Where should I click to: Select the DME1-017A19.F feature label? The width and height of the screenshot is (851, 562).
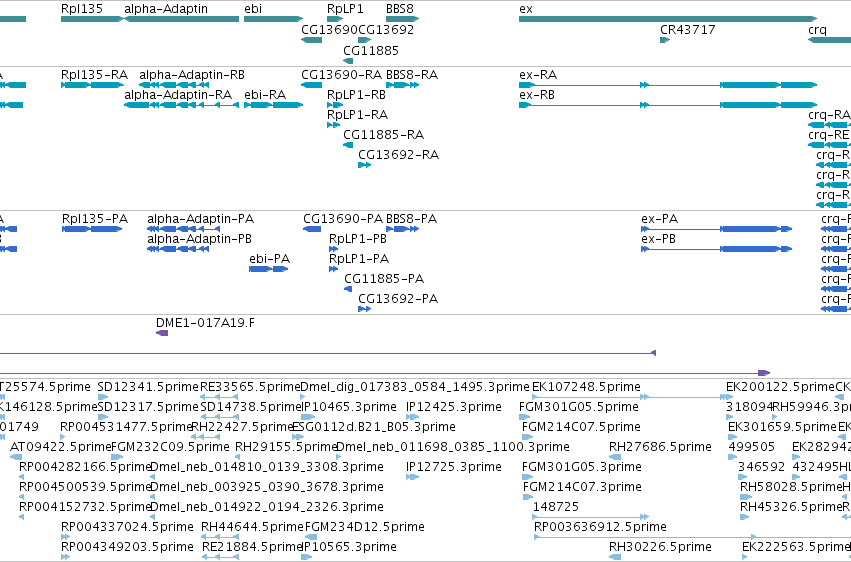pos(205,323)
